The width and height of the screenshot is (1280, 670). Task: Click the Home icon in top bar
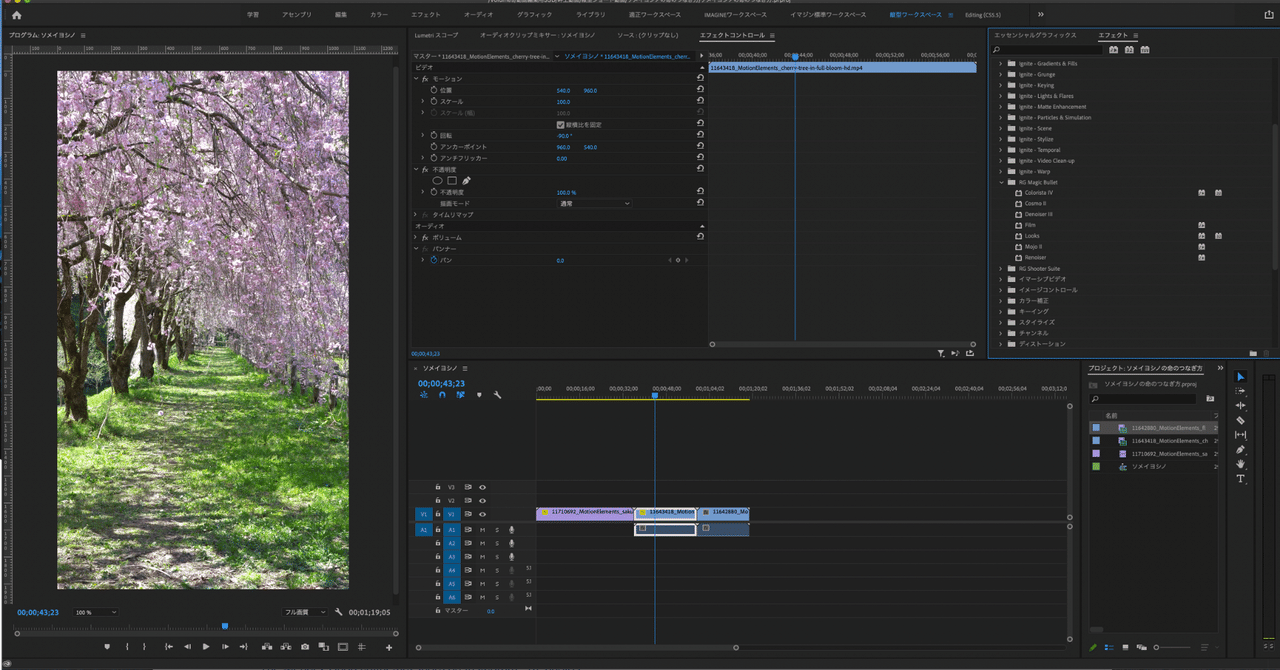[x=16, y=15]
